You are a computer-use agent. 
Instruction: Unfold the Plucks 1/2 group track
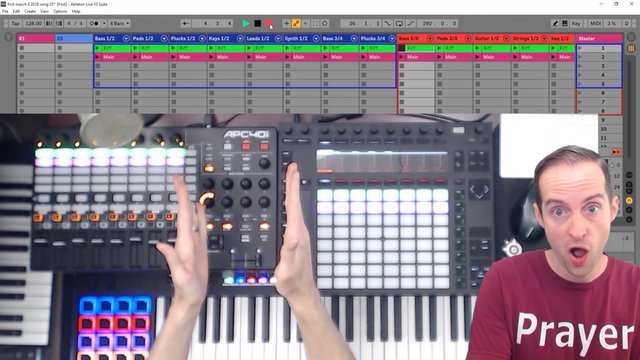(x=202, y=38)
